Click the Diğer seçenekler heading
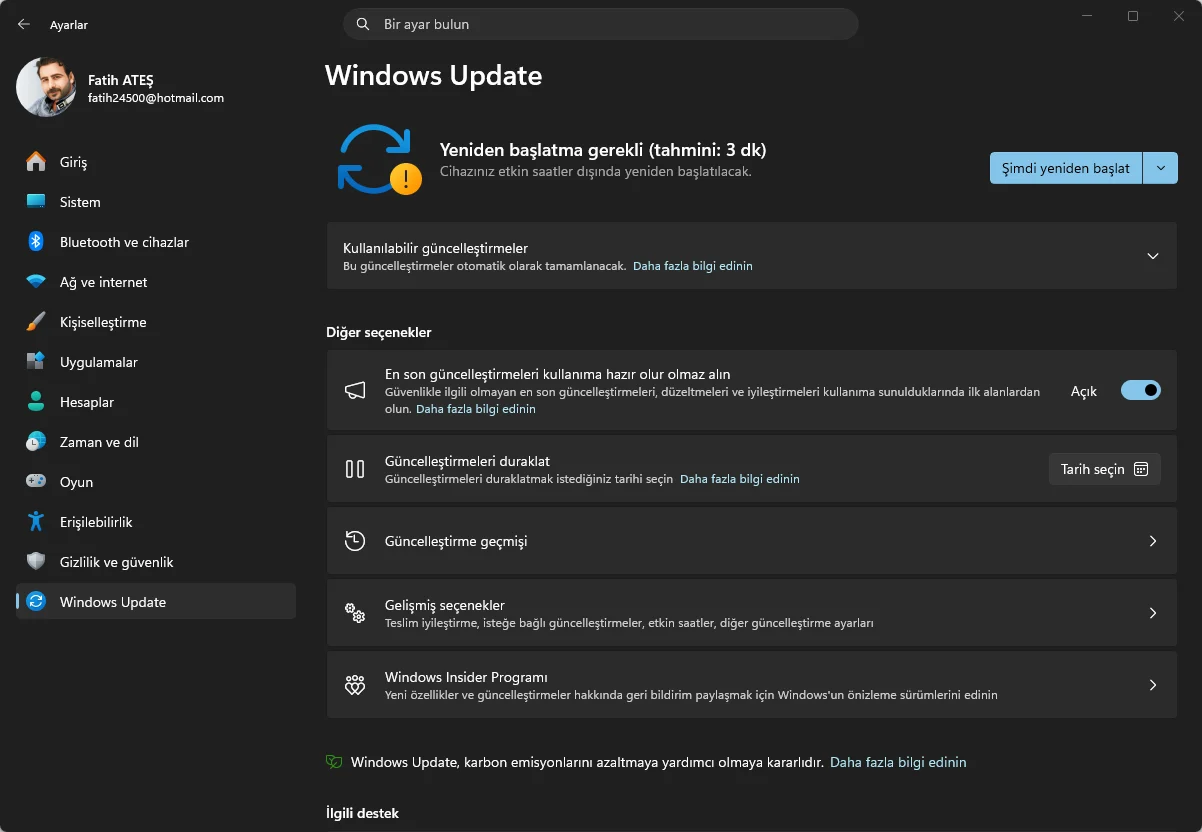The image size is (1202, 832). tap(379, 332)
